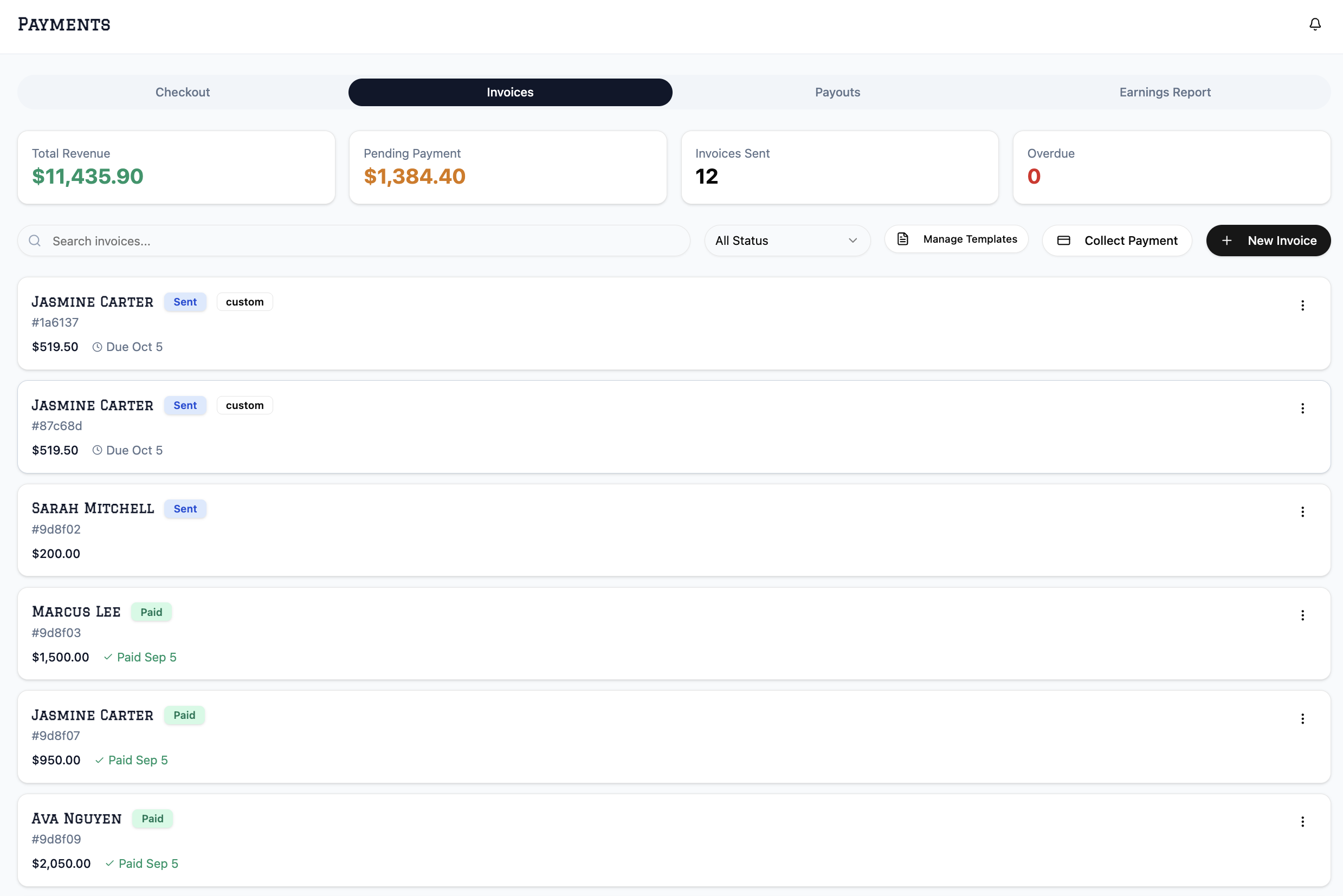Click the checkmark icon beside Marcus Lee's Paid Sep 5
Image resolution: width=1343 pixels, height=896 pixels.
pos(107,657)
